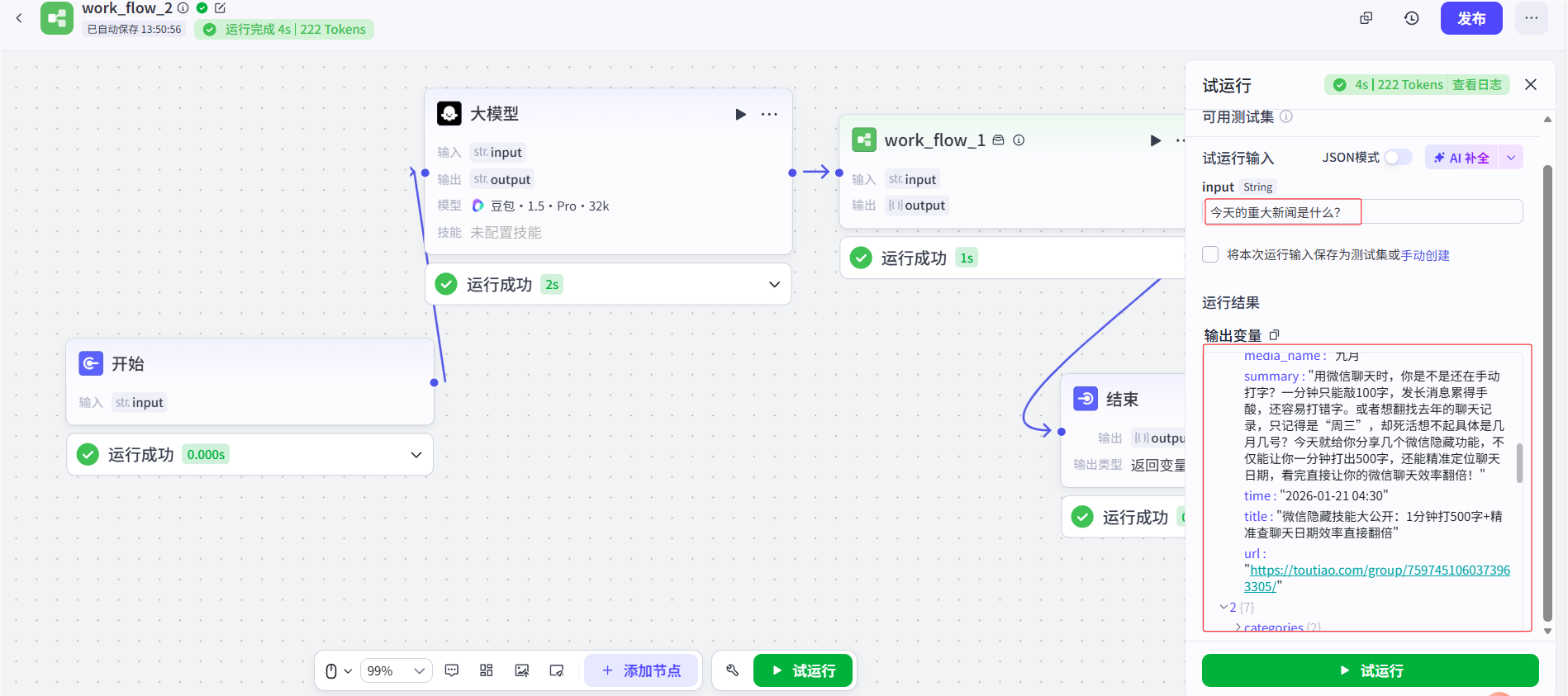Viewport: 1568px width, 696px height.
Task: Click the 手动创建 link
Action: [1425, 255]
